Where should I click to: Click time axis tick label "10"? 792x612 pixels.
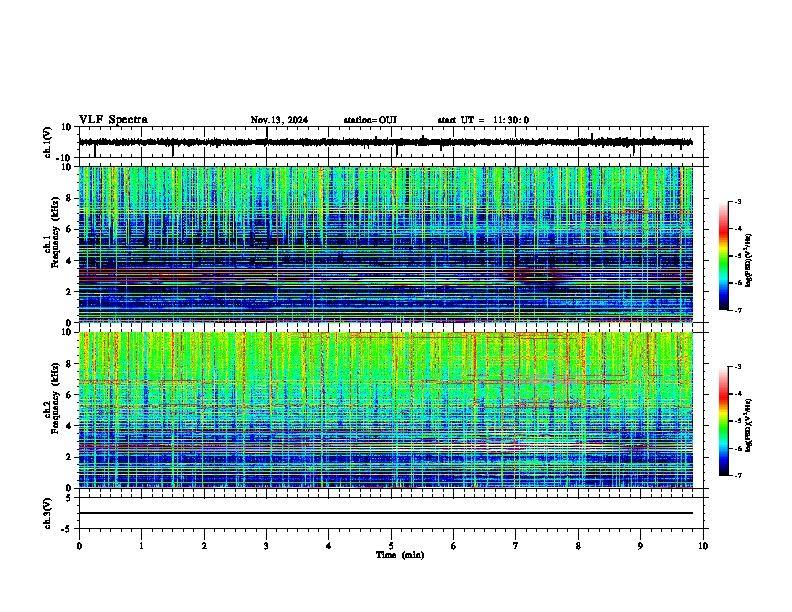703,546
